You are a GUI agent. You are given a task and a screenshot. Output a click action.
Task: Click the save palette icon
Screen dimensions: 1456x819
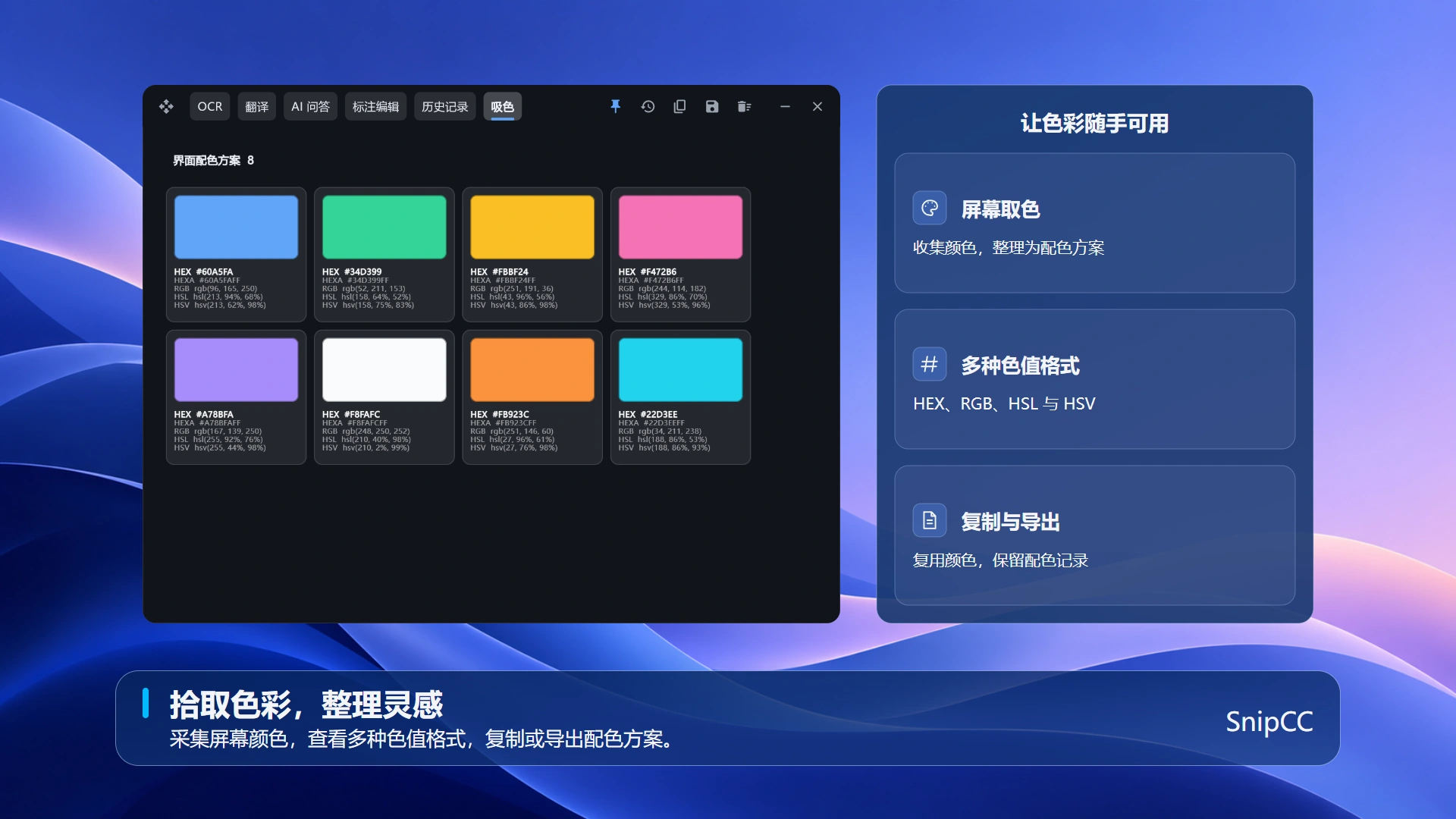tap(712, 107)
